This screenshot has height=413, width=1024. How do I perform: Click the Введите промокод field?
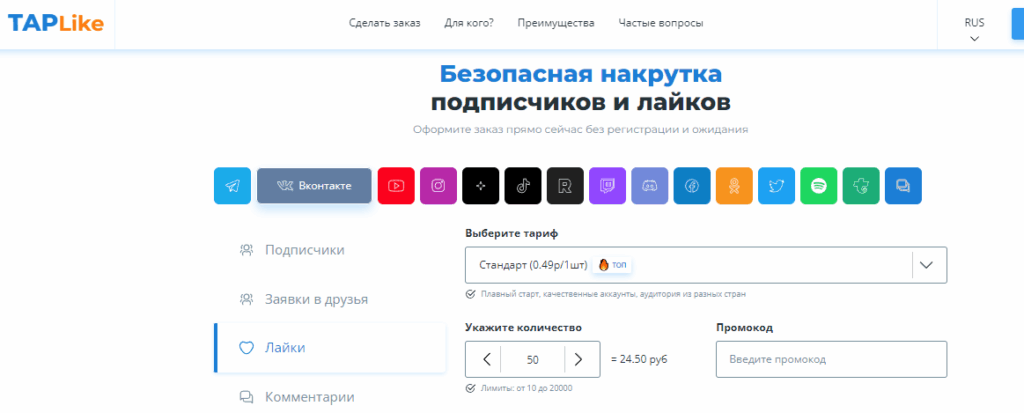click(831, 359)
